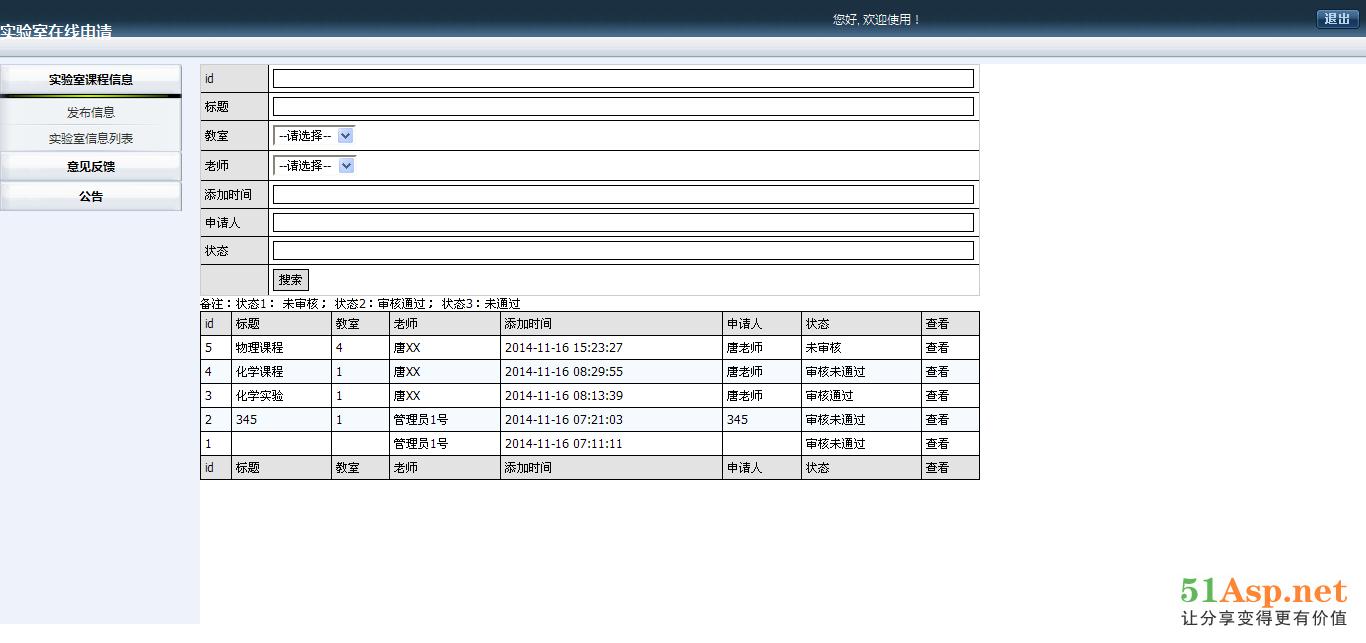1366x643 pixels.
Task: Expand the 意见反馈 sidebar menu
Action: (91, 167)
